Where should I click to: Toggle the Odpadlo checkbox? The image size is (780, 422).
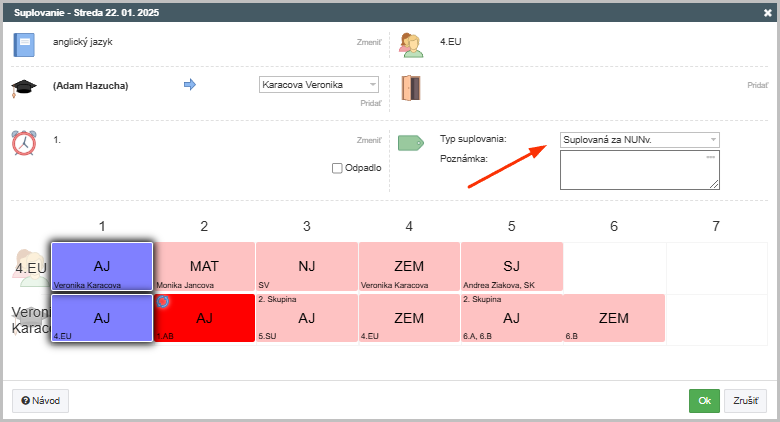(x=337, y=168)
